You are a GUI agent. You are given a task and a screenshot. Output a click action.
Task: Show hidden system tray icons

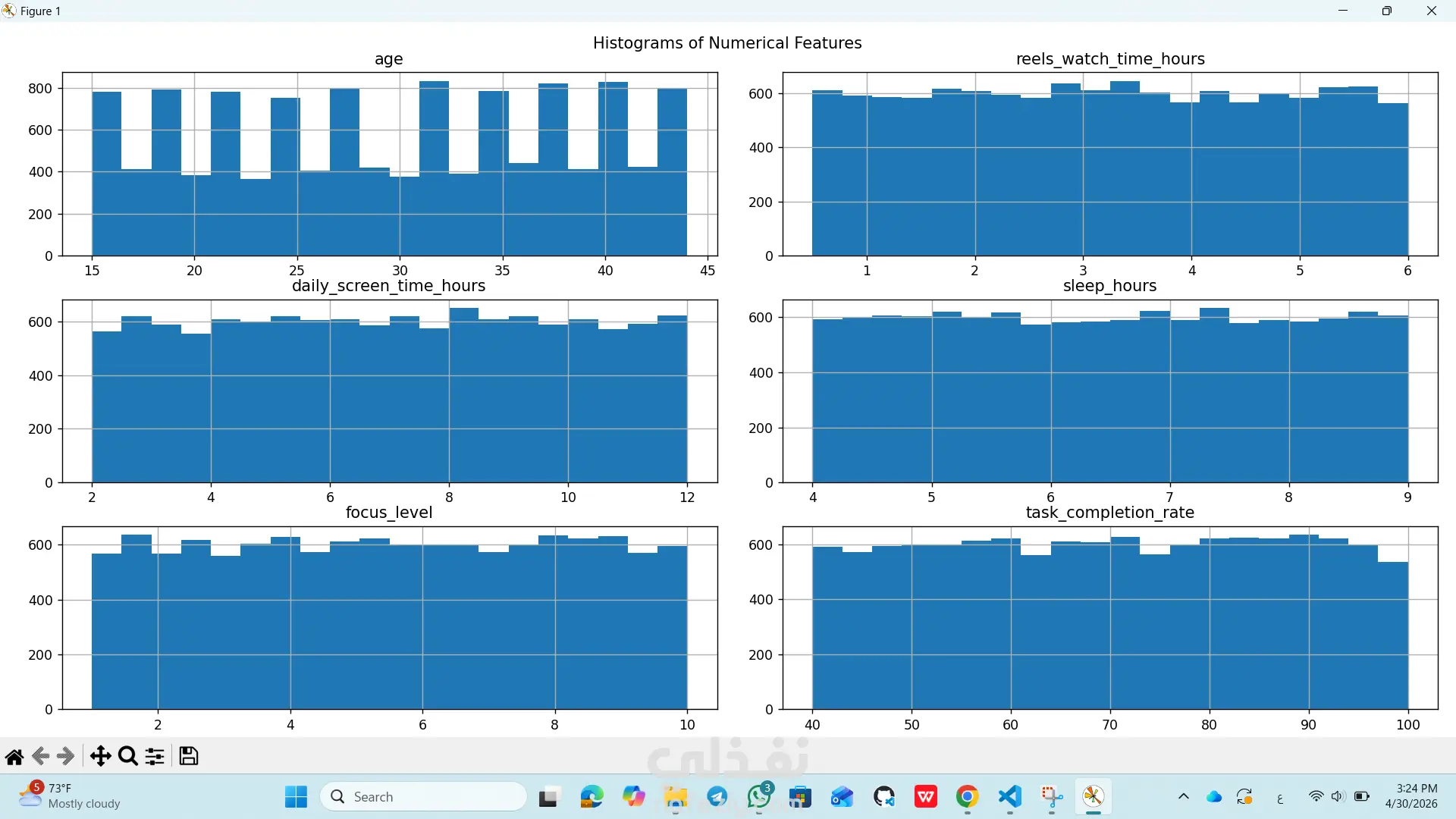coord(1183,797)
